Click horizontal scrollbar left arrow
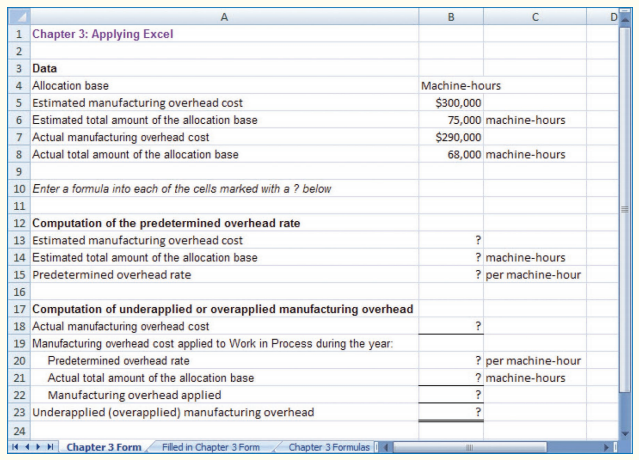Image resolution: width=639 pixels, height=460 pixels. (386, 447)
